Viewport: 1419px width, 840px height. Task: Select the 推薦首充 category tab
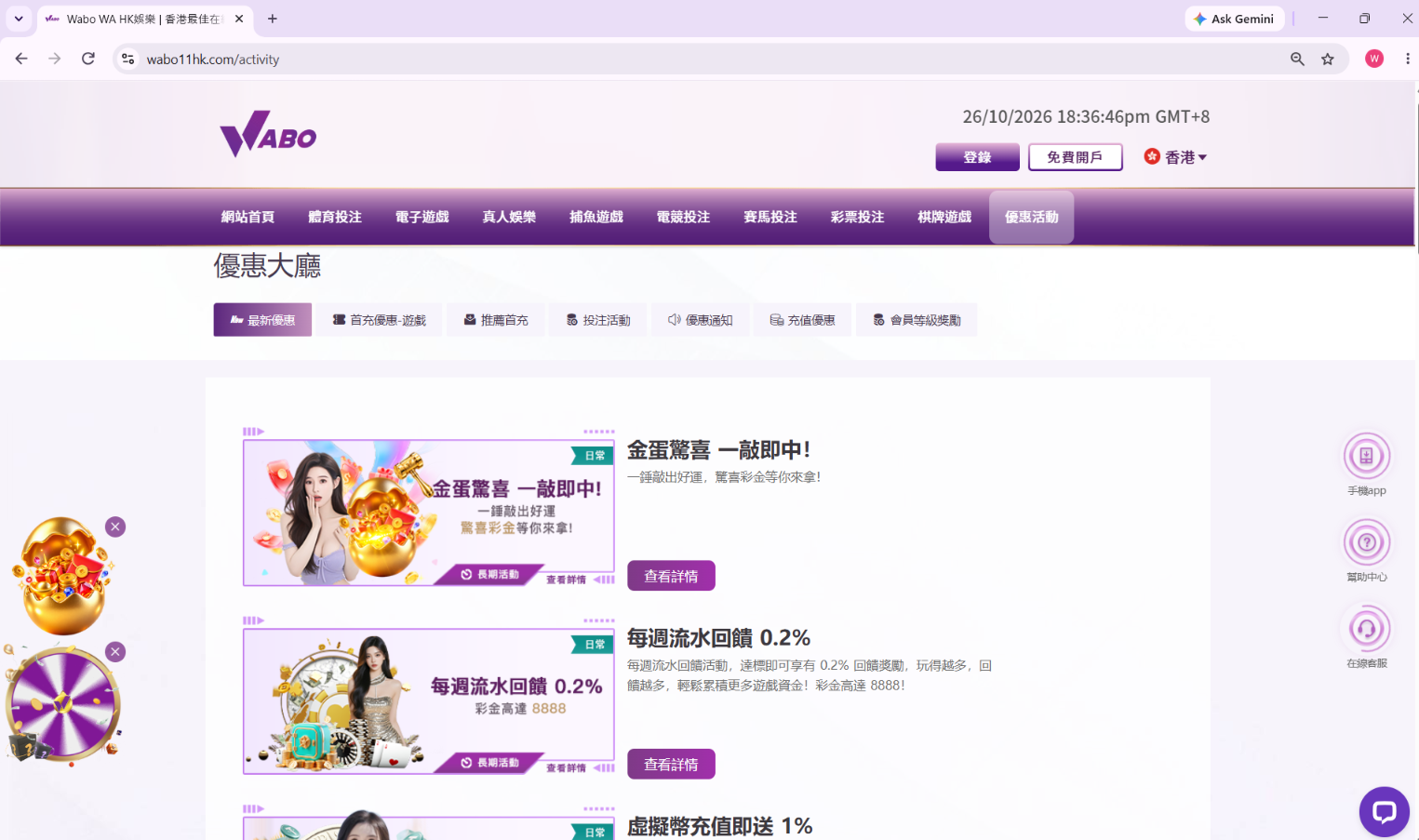point(496,320)
